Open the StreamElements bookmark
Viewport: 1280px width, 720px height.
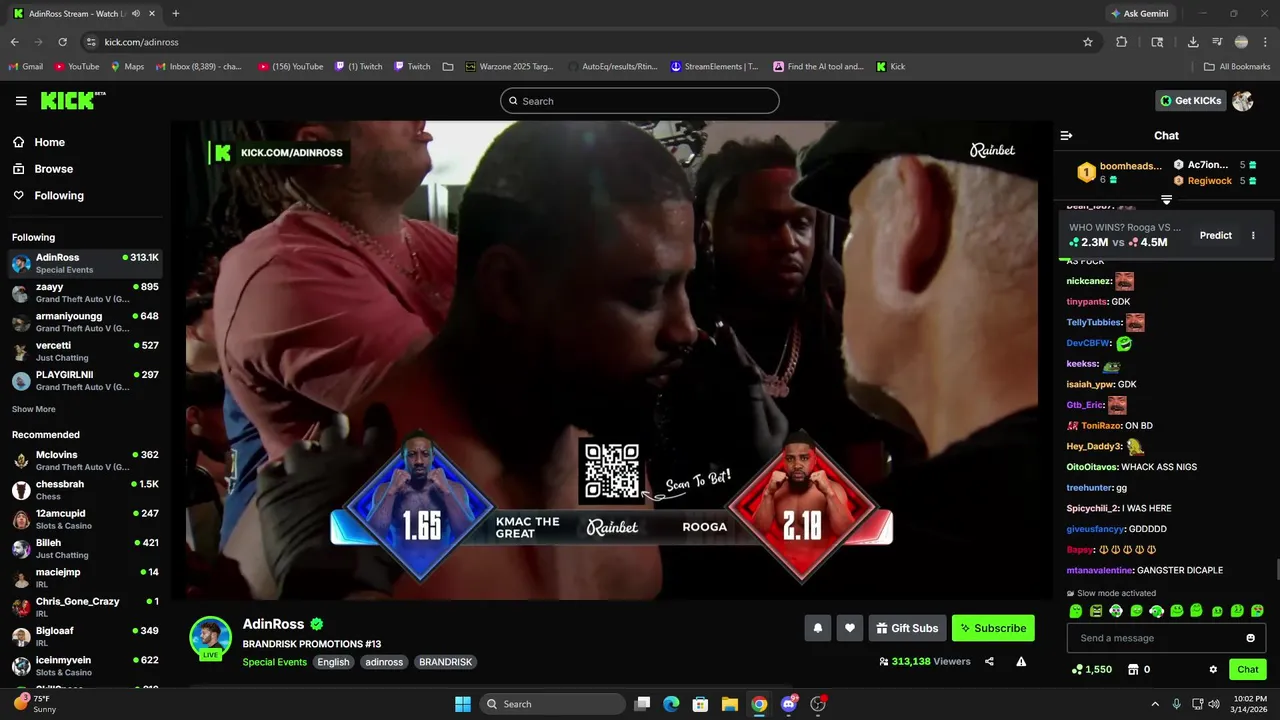coord(714,67)
